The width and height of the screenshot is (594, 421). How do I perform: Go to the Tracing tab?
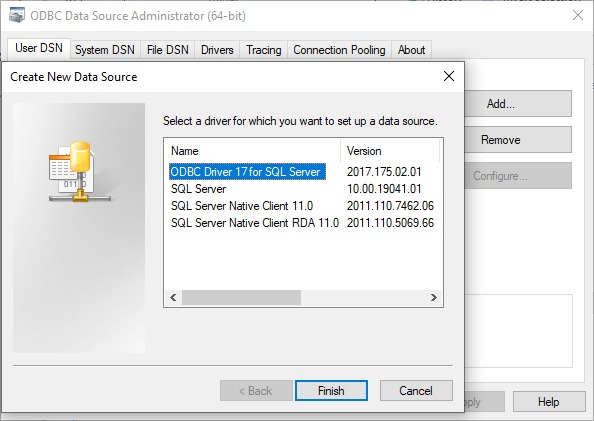point(264,50)
